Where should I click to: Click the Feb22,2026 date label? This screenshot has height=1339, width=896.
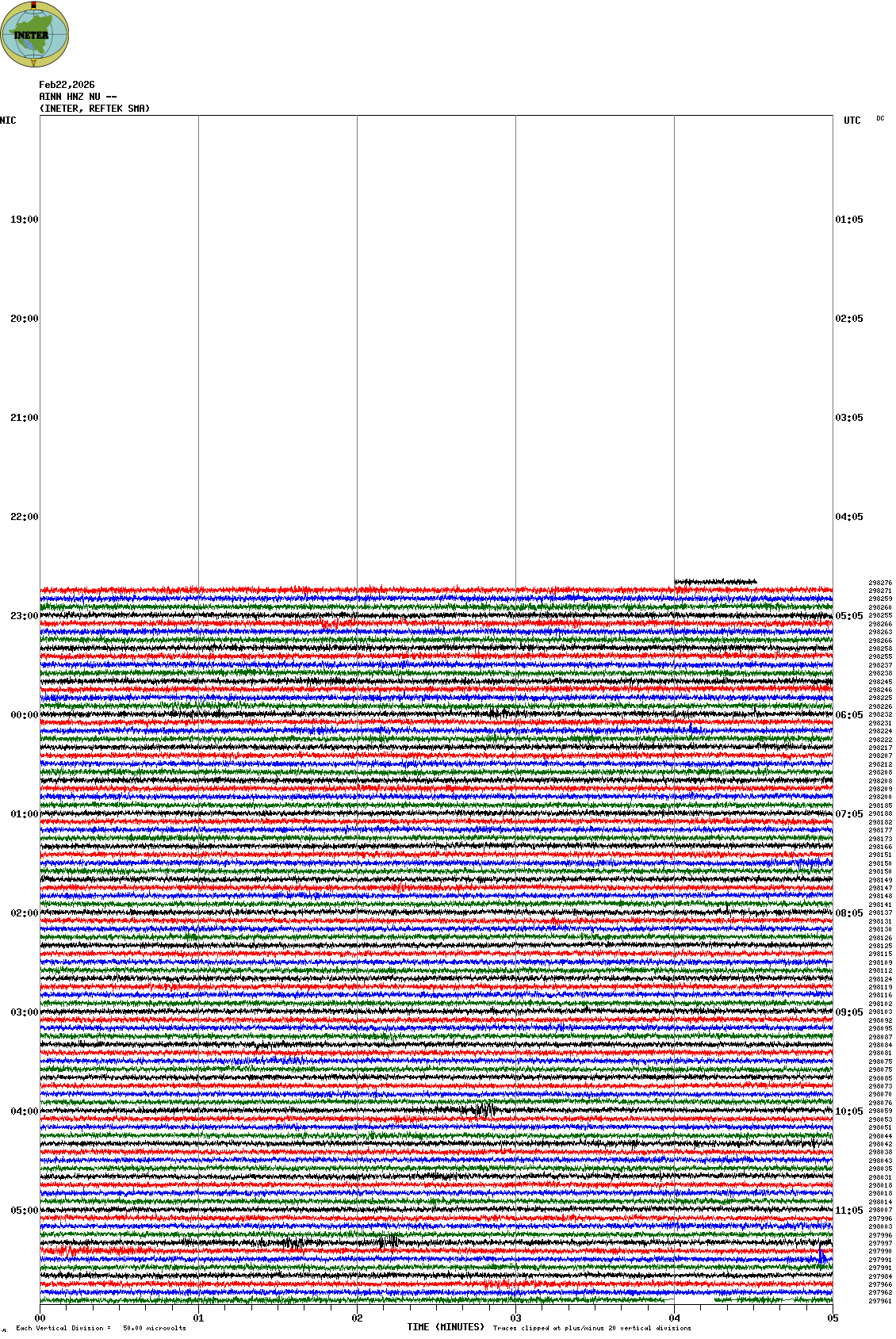[x=67, y=85]
